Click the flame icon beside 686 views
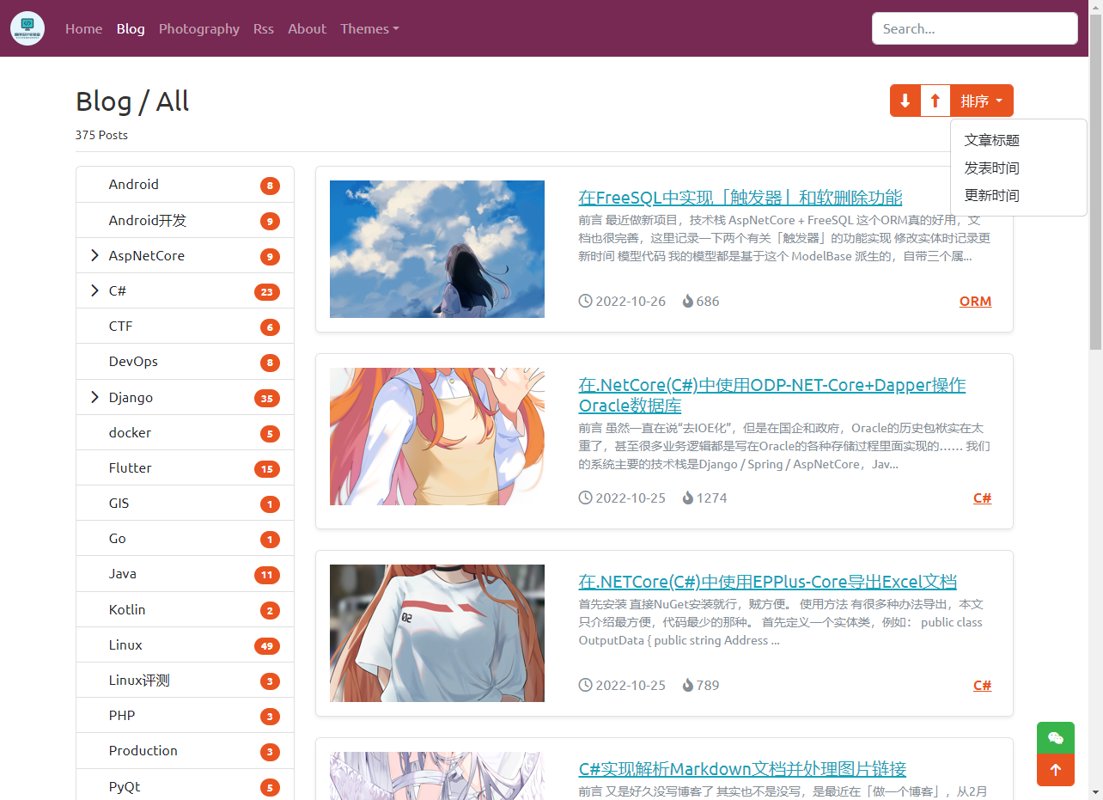1103x800 pixels. [688, 301]
